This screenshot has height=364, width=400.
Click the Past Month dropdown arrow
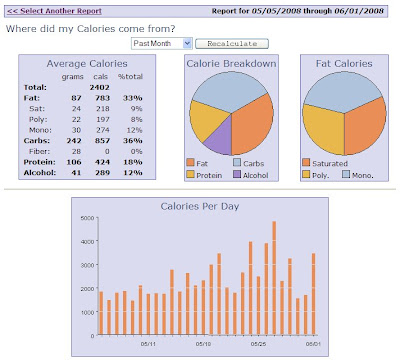point(187,43)
